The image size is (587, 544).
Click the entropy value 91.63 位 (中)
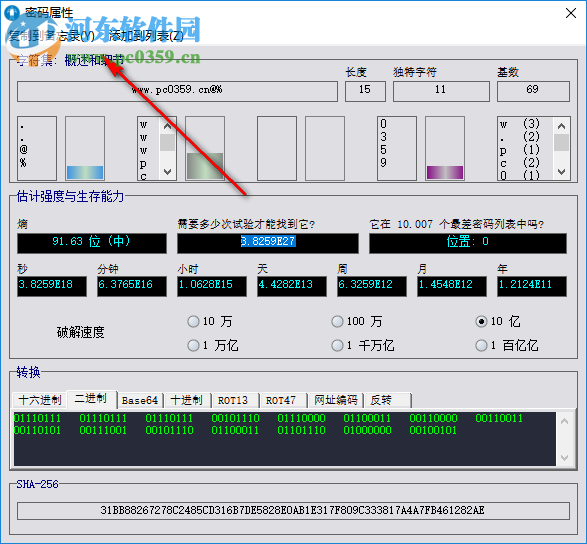(92, 243)
